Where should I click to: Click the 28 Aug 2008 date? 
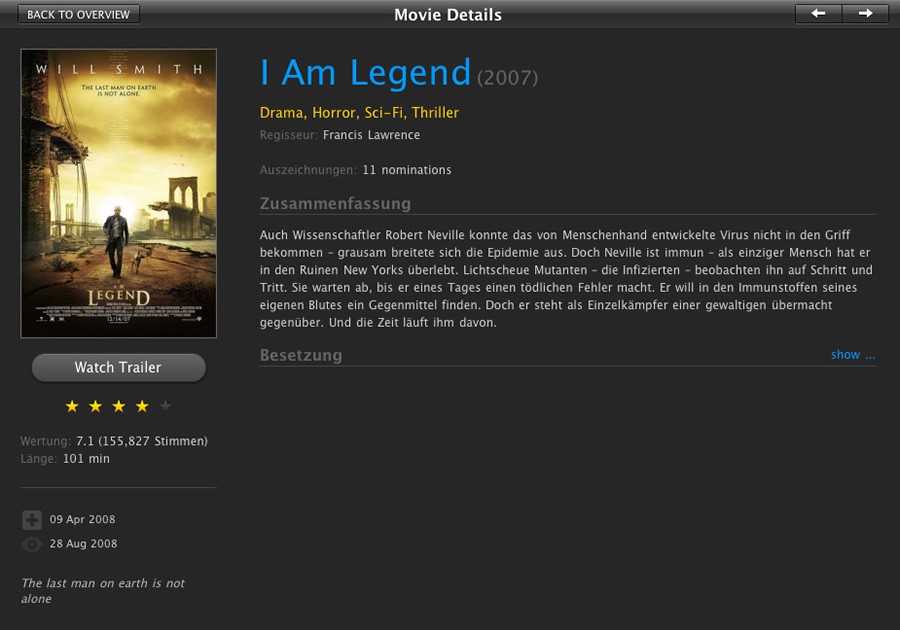83,543
